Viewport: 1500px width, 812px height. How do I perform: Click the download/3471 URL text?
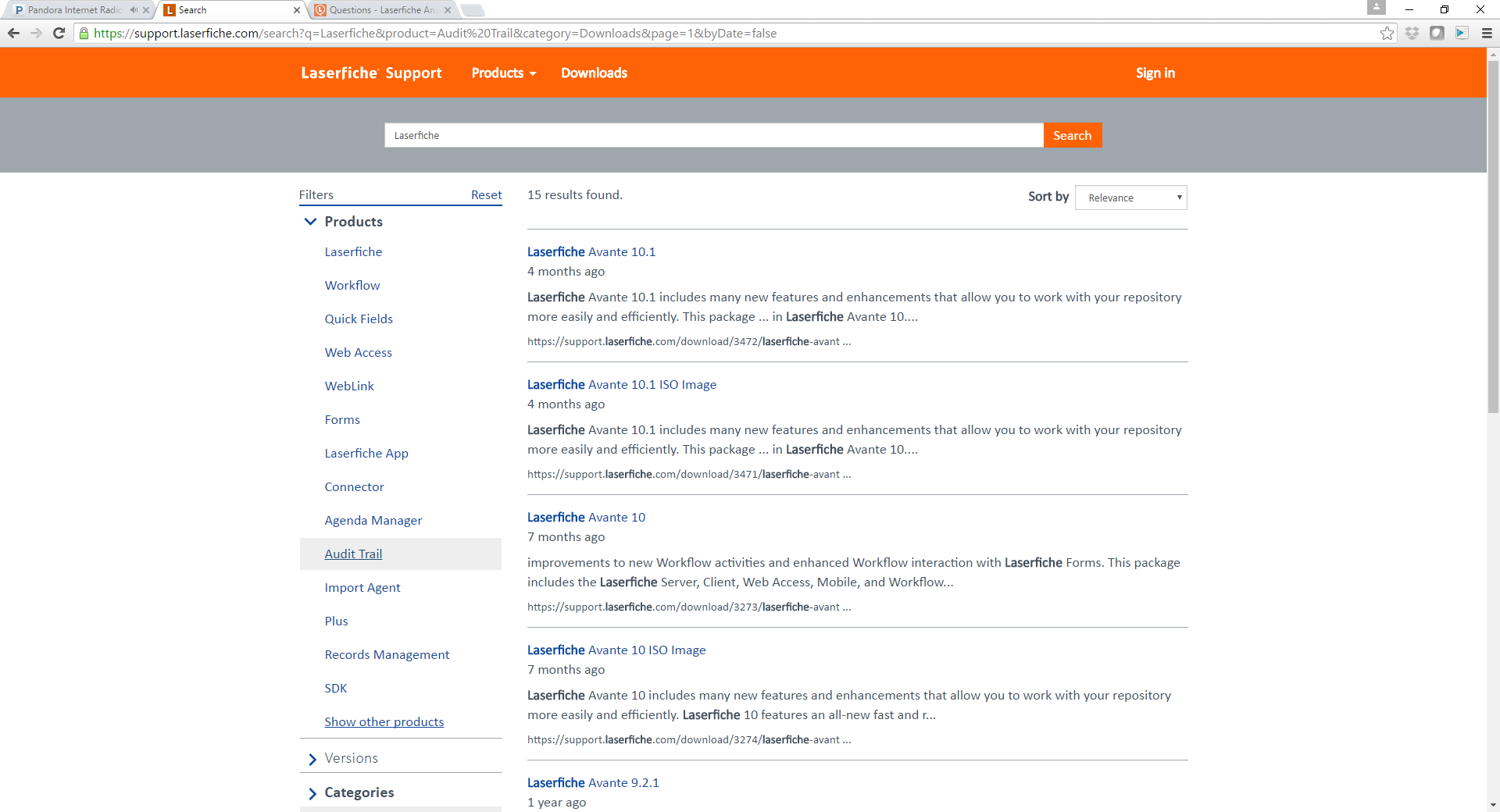tap(689, 474)
